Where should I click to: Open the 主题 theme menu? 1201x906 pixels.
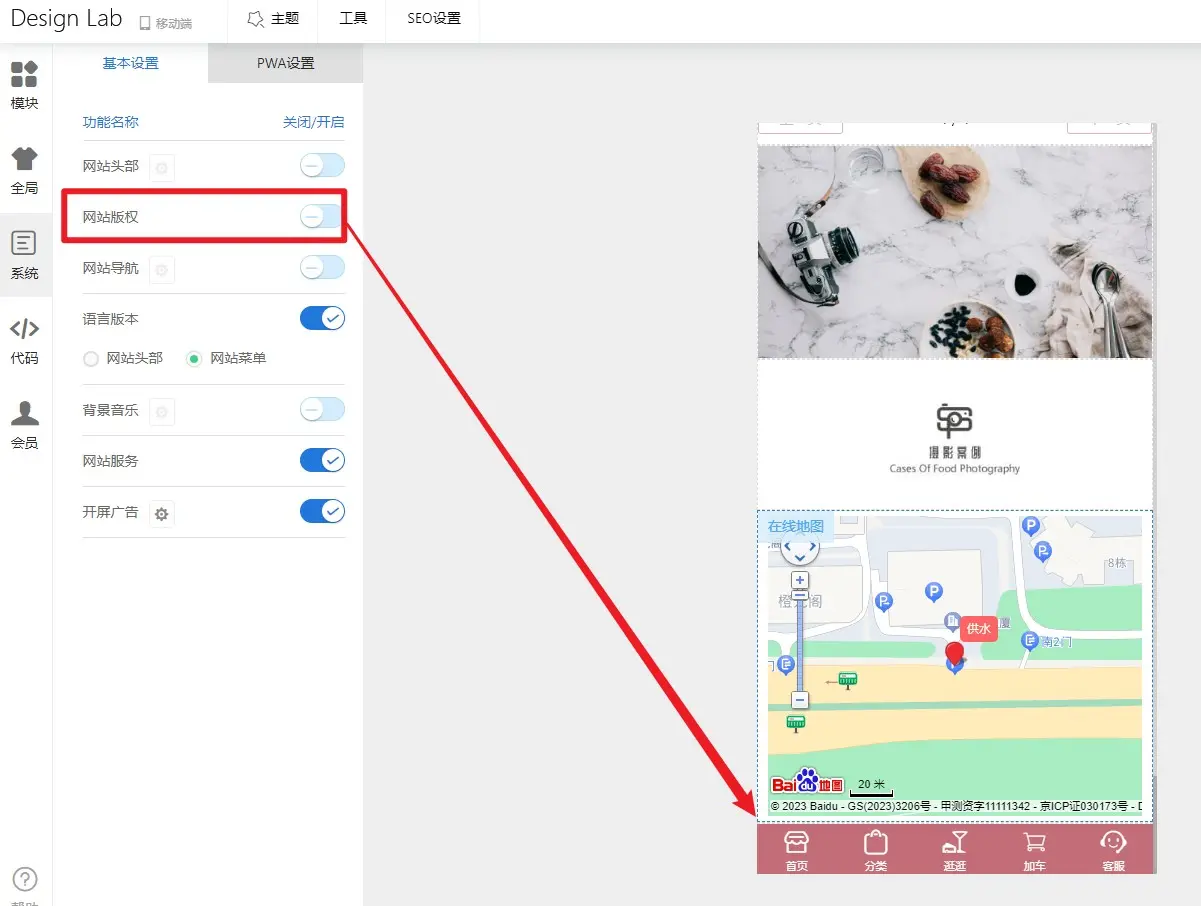pos(272,19)
